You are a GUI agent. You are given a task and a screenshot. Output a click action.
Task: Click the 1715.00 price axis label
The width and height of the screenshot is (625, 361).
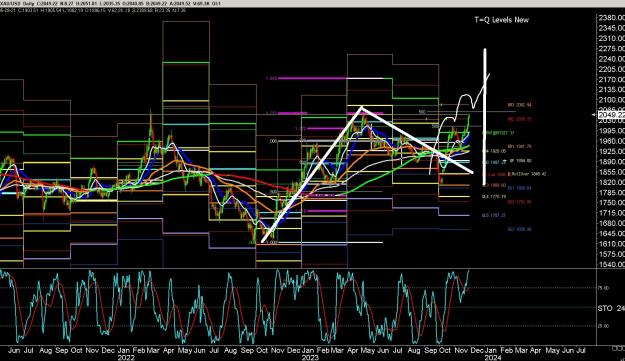click(611, 213)
